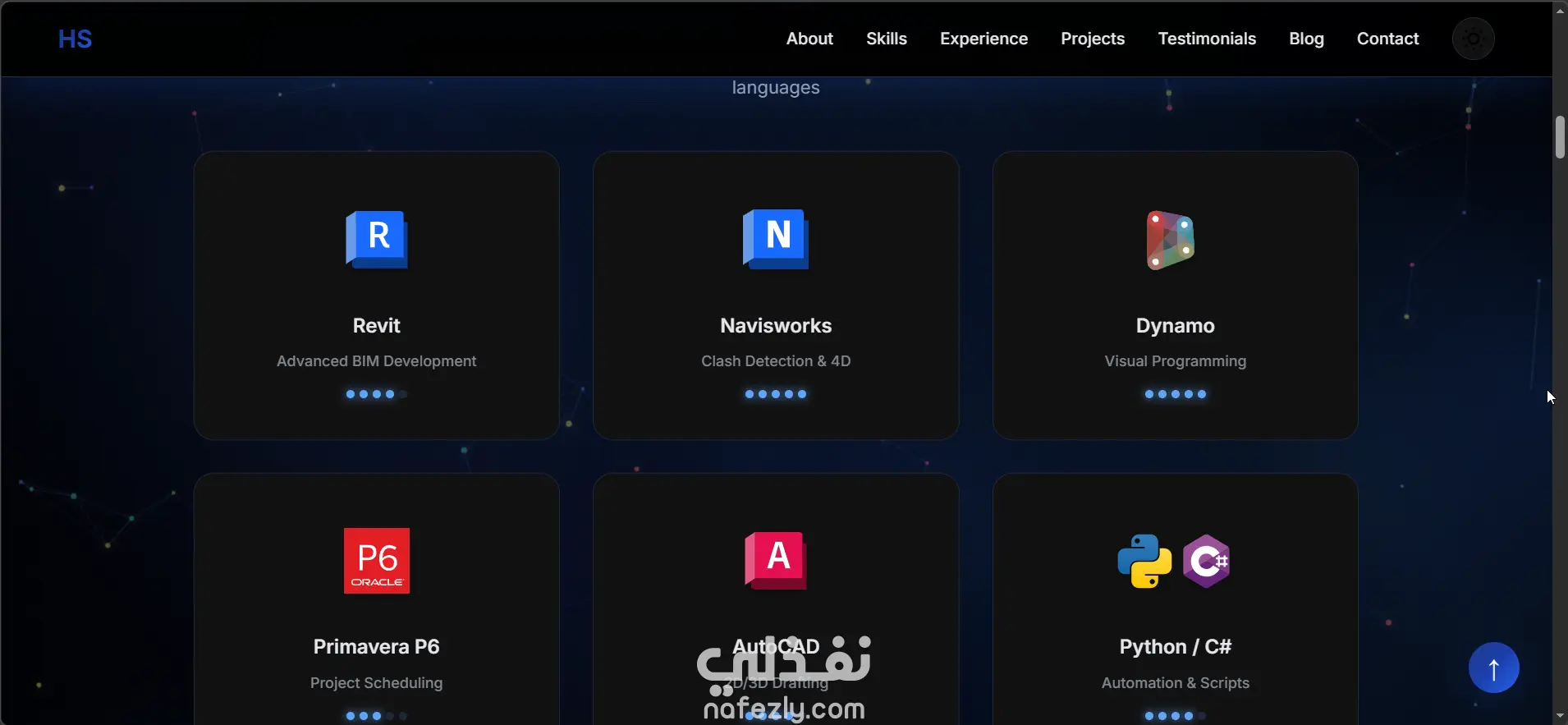The image size is (1568, 725).
Task: Click the Dynamo logo icon
Action: pyautogui.click(x=1171, y=240)
